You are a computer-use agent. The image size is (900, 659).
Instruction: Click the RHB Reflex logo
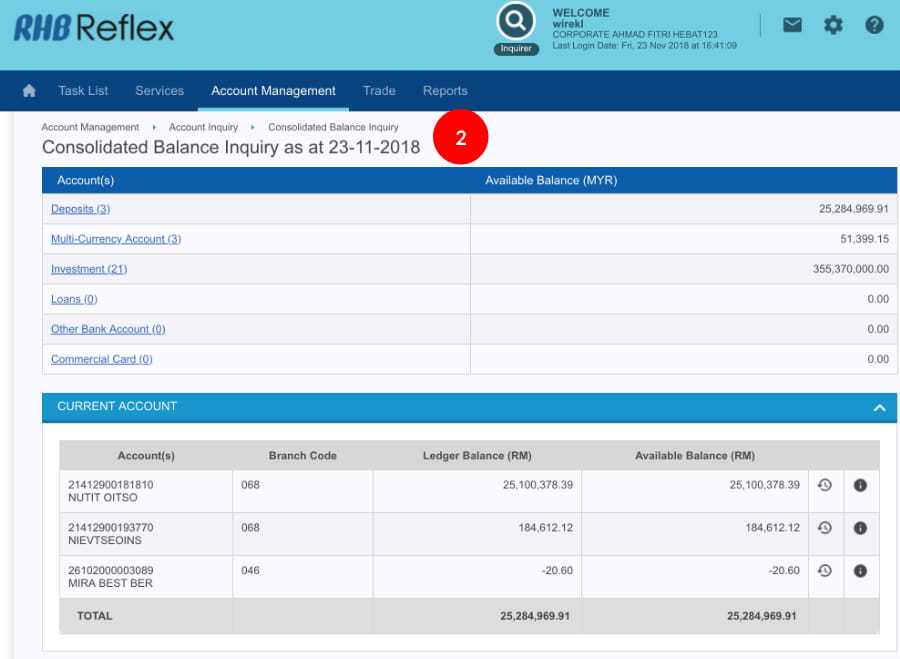coord(93,28)
